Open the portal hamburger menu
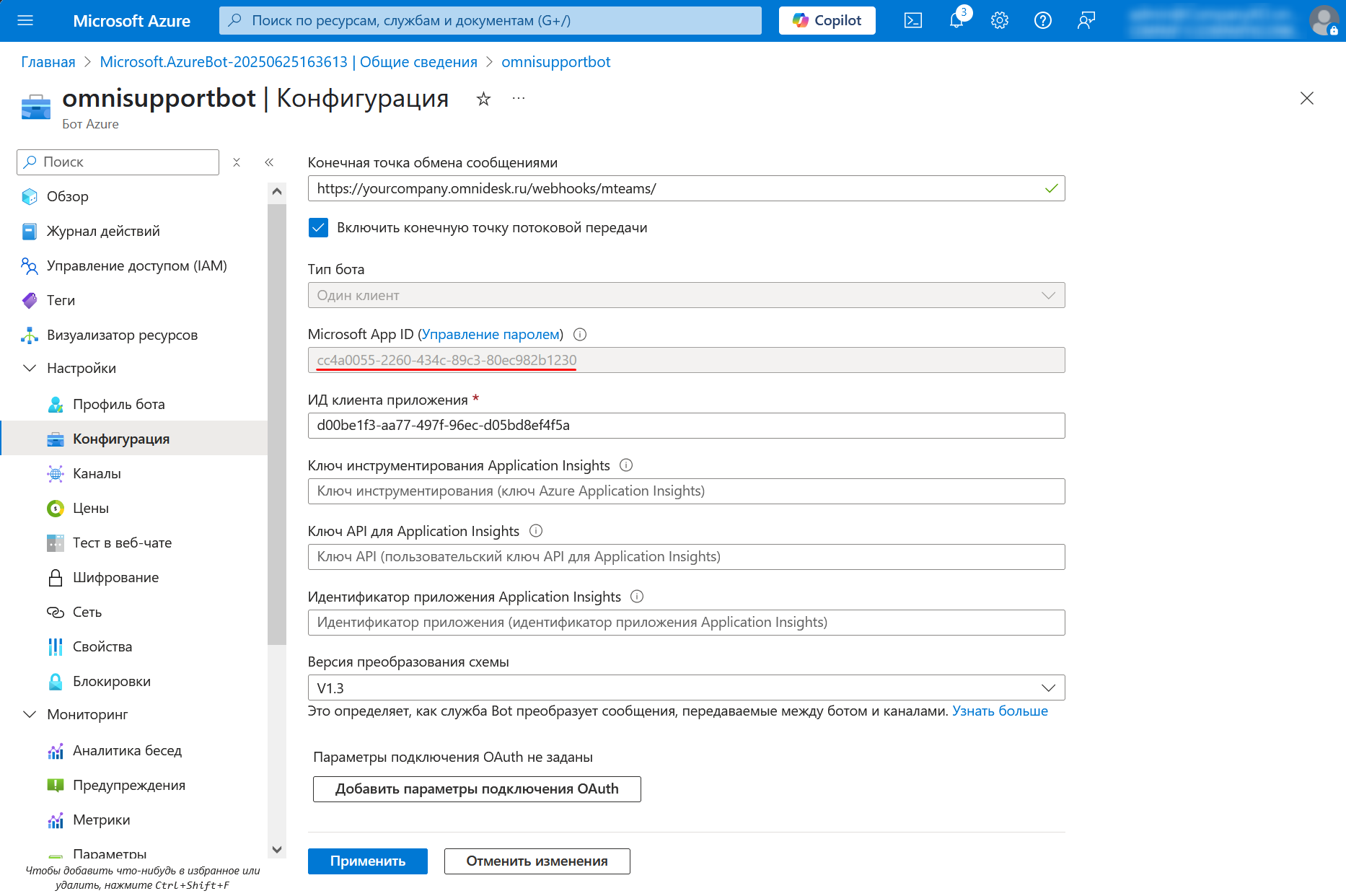This screenshot has width=1346, height=896. (25, 20)
